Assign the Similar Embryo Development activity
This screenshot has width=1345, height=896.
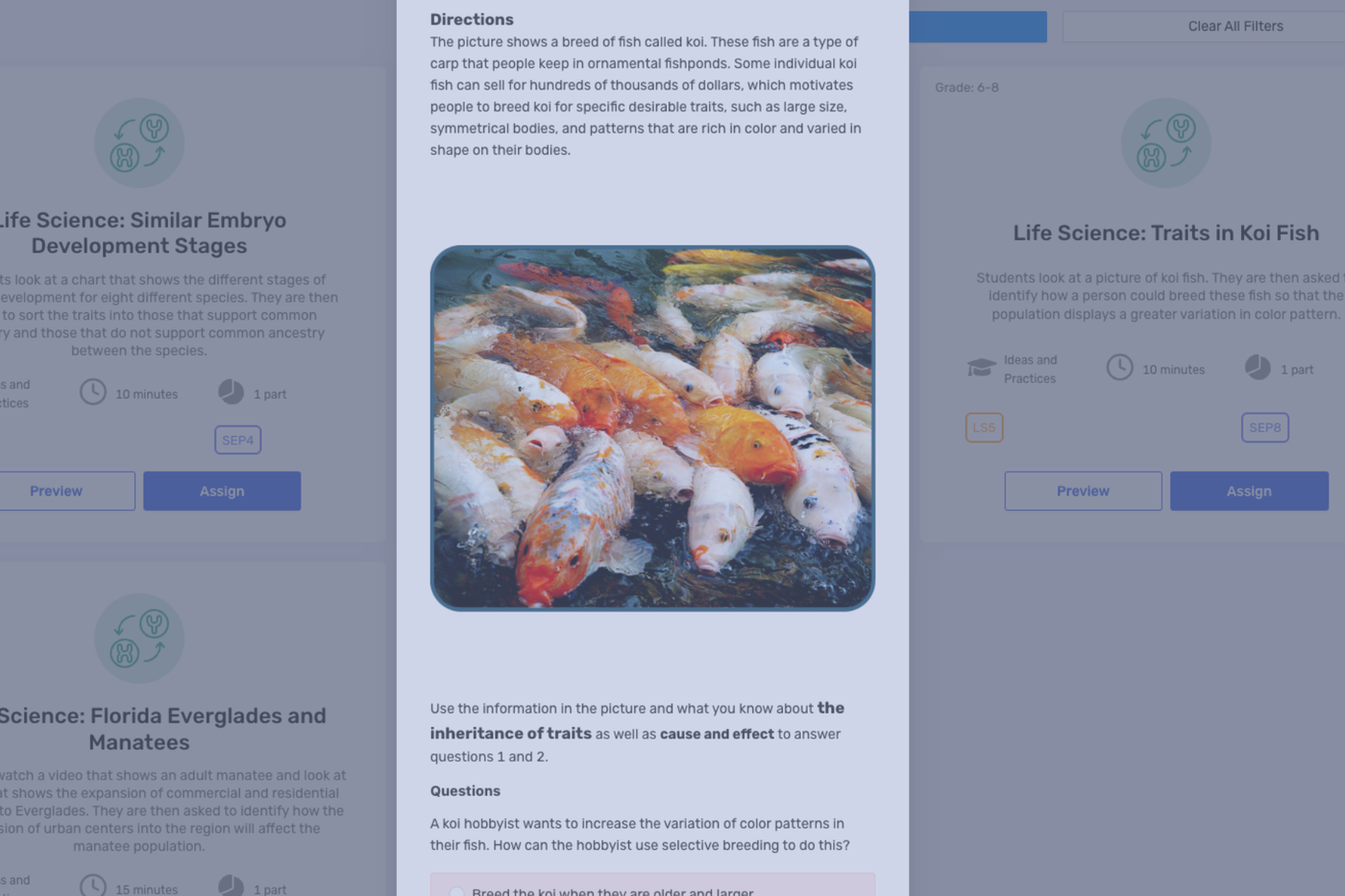pos(222,491)
